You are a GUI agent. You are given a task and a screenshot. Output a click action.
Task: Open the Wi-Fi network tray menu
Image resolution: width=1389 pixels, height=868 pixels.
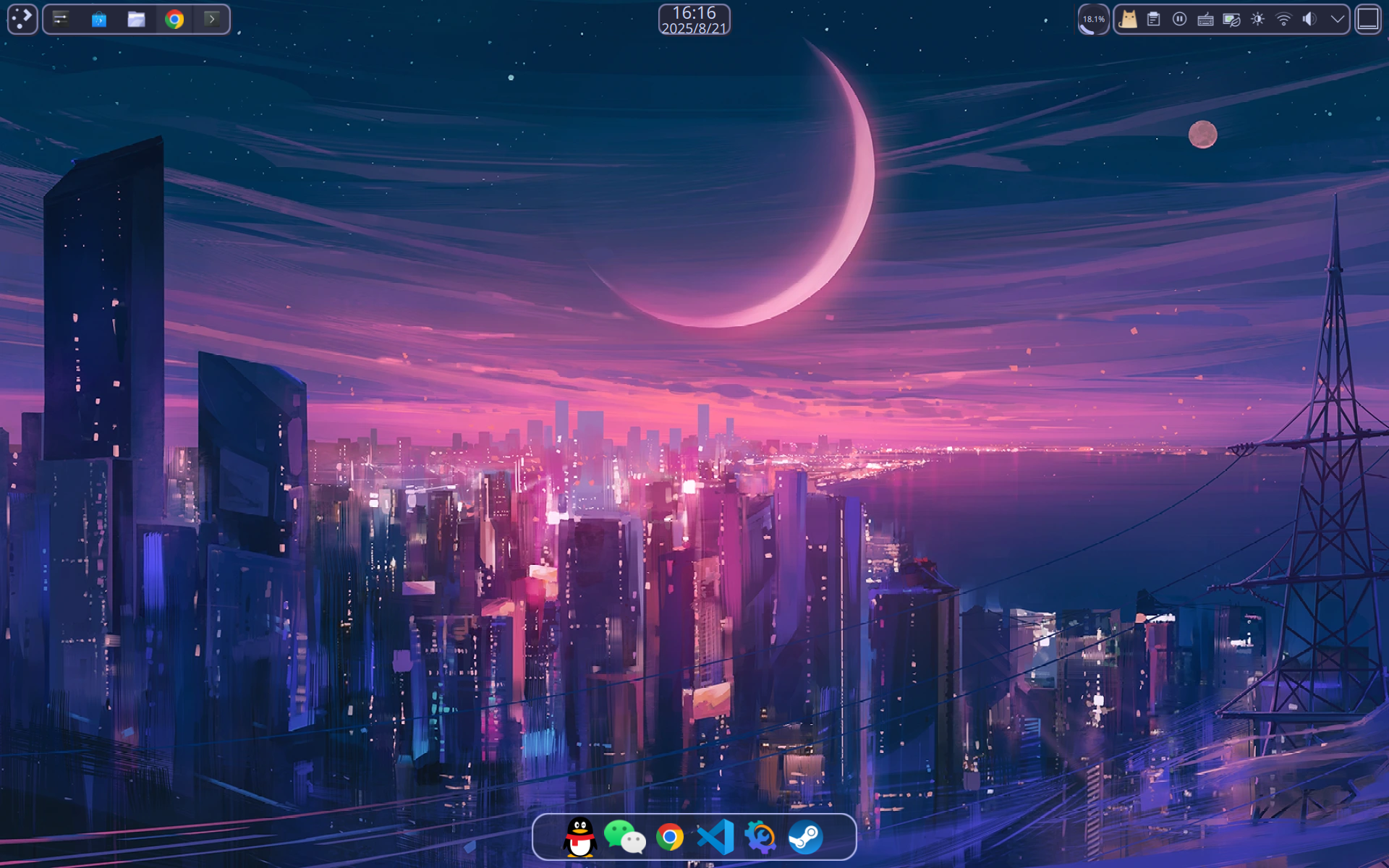(x=1283, y=20)
